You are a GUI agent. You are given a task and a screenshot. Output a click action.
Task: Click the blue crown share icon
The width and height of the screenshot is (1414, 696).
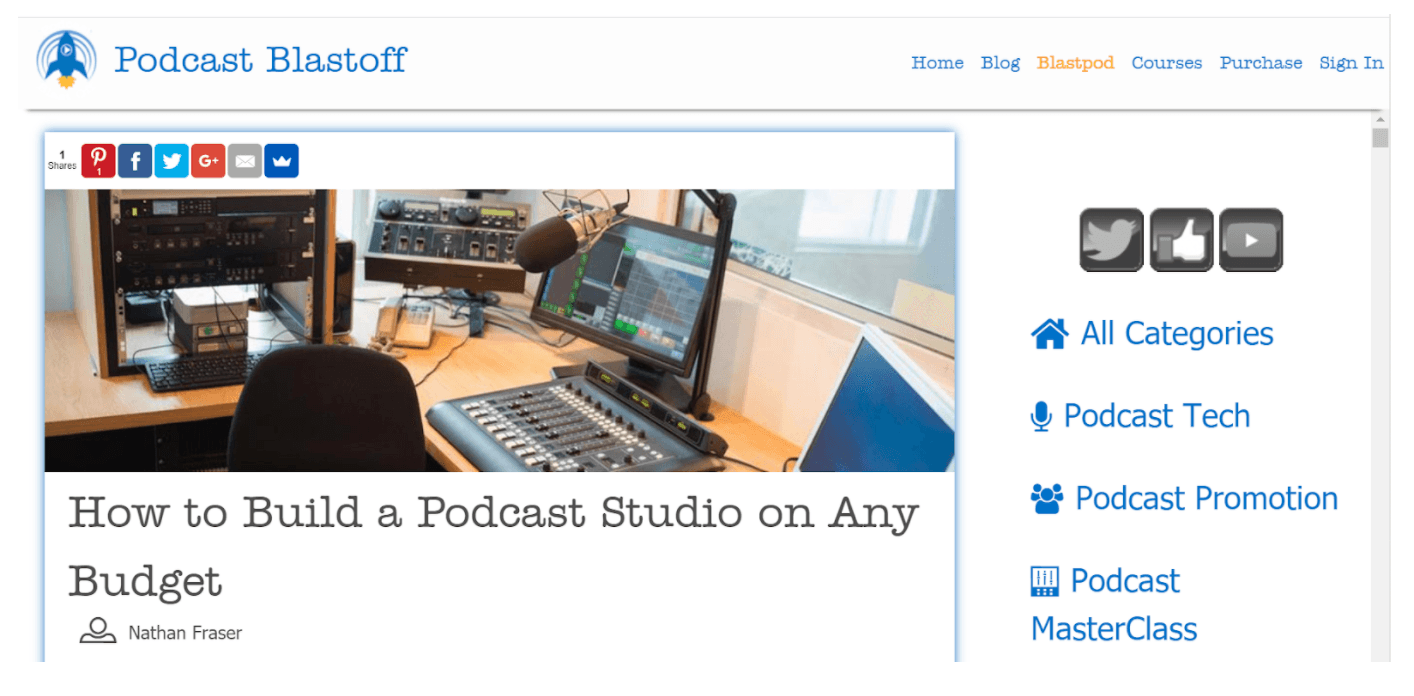(x=281, y=161)
